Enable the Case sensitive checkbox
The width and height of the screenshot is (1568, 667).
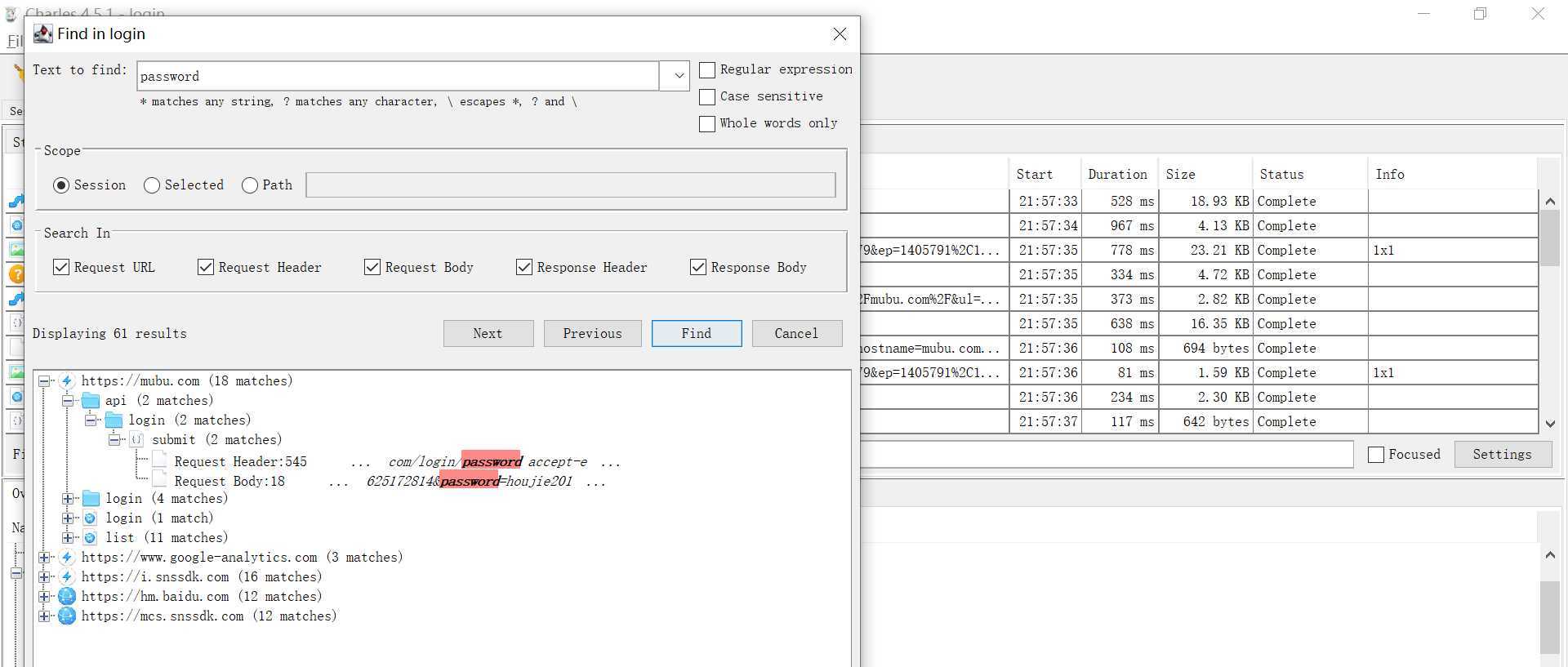(x=707, y=96)
